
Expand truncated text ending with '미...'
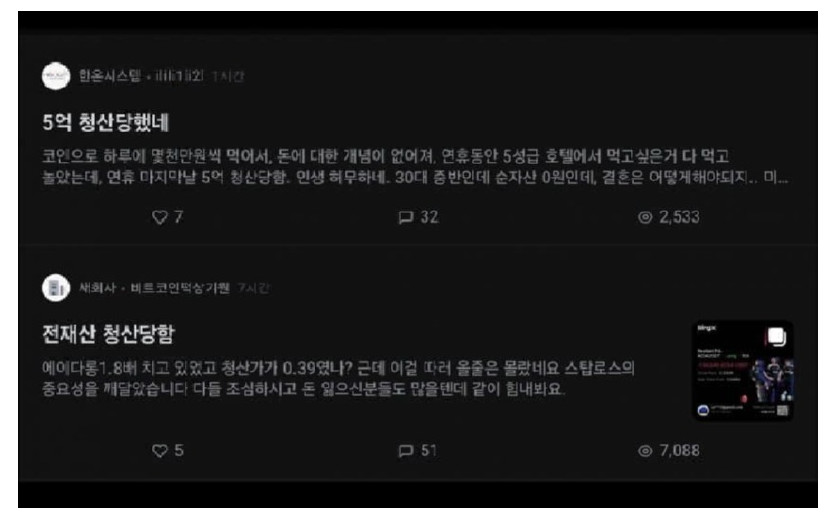pos(775,177)
